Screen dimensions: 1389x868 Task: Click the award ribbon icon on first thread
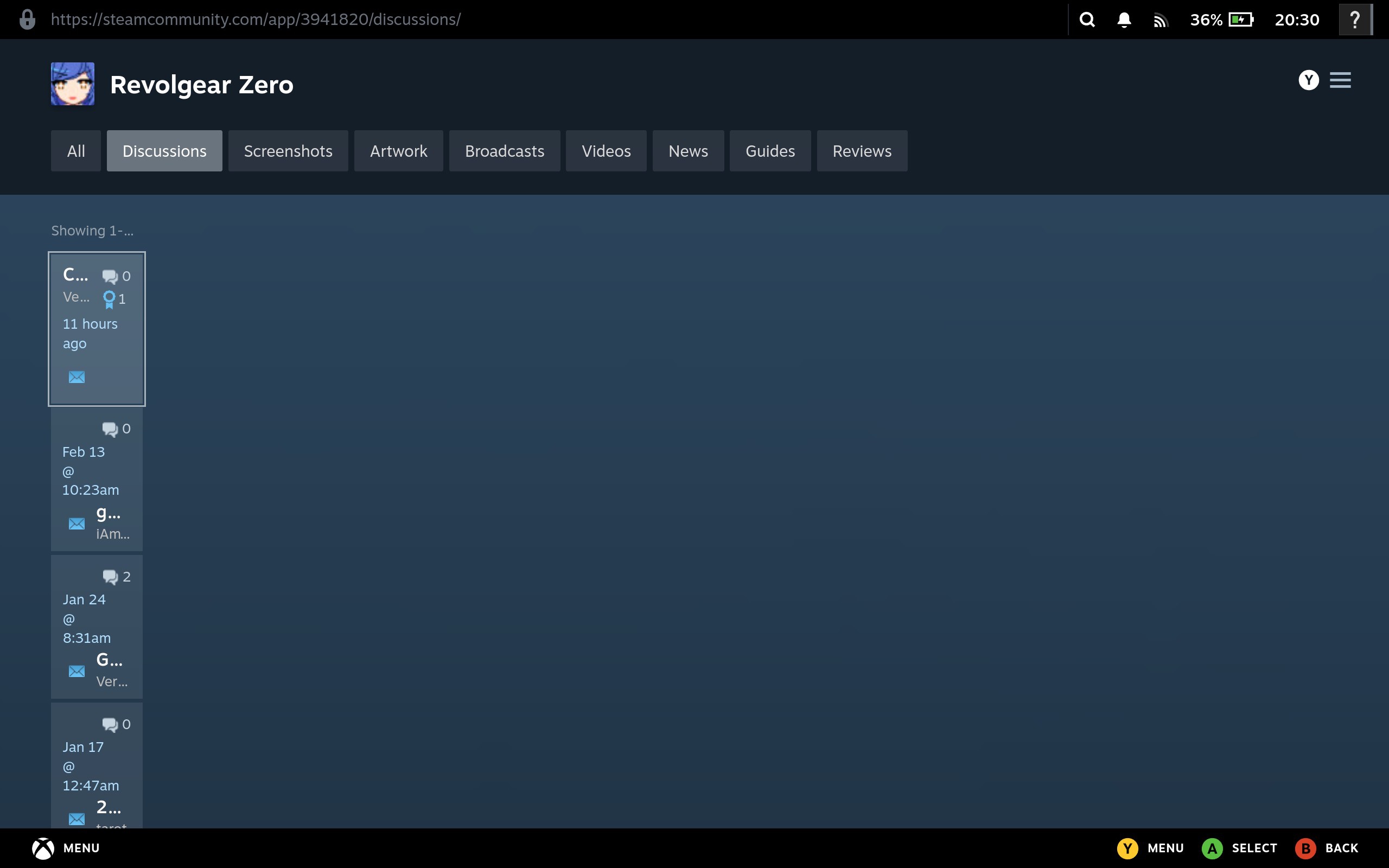click(109, 299)
